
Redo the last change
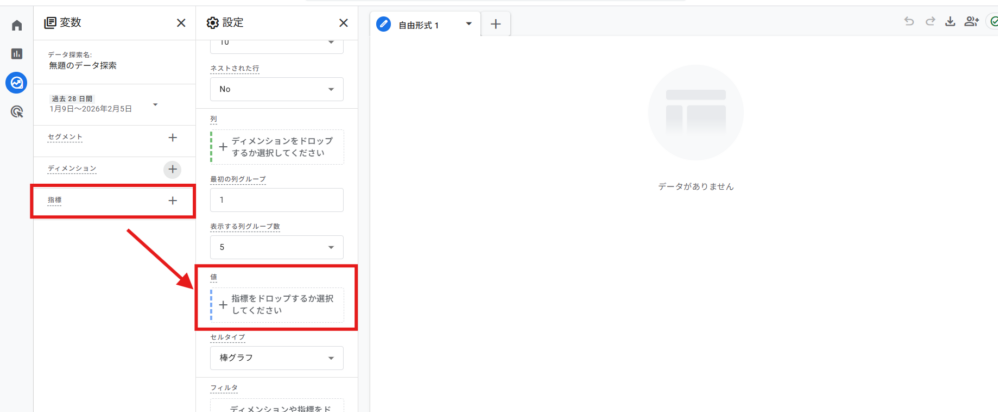pyautogui.click(x=929, y=22)
